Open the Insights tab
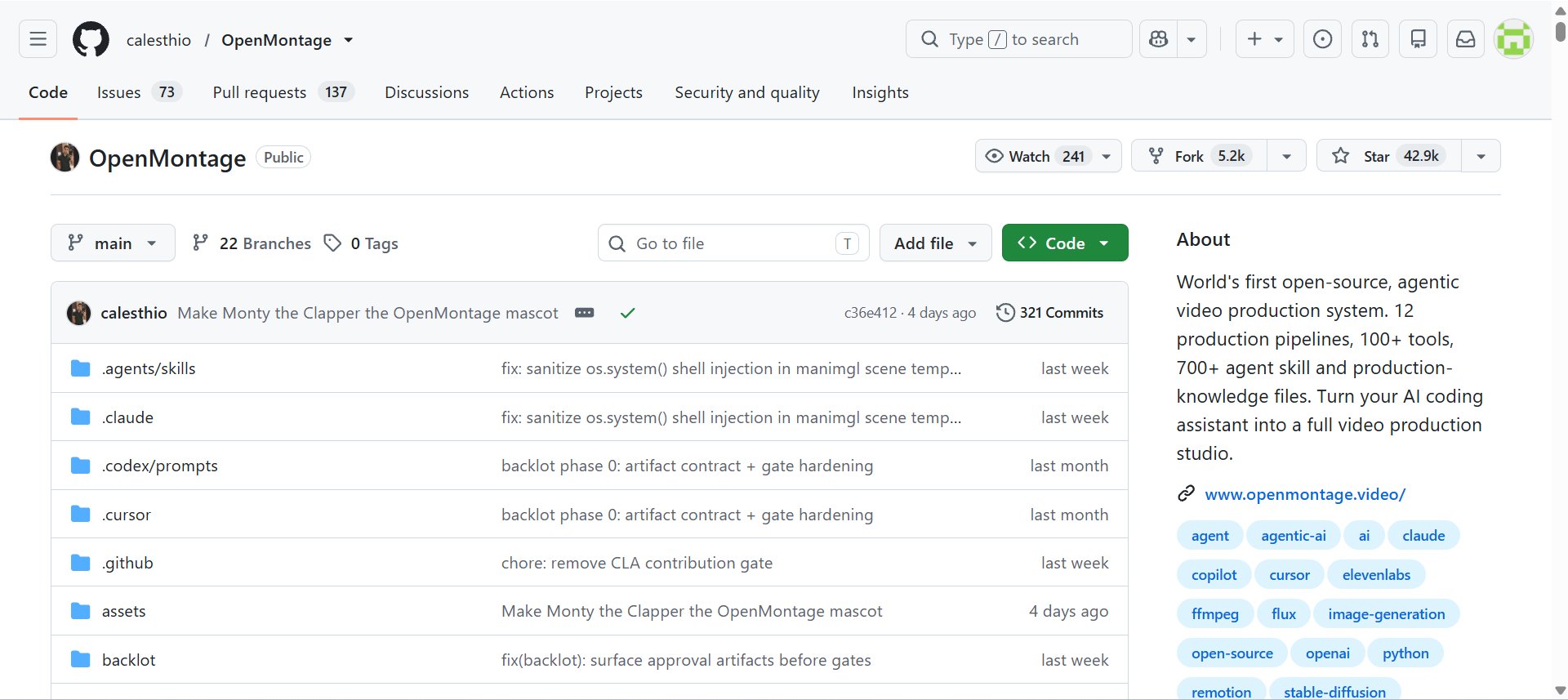The width and height of the screenshot is (1568, 700). [x=880, y=92]
